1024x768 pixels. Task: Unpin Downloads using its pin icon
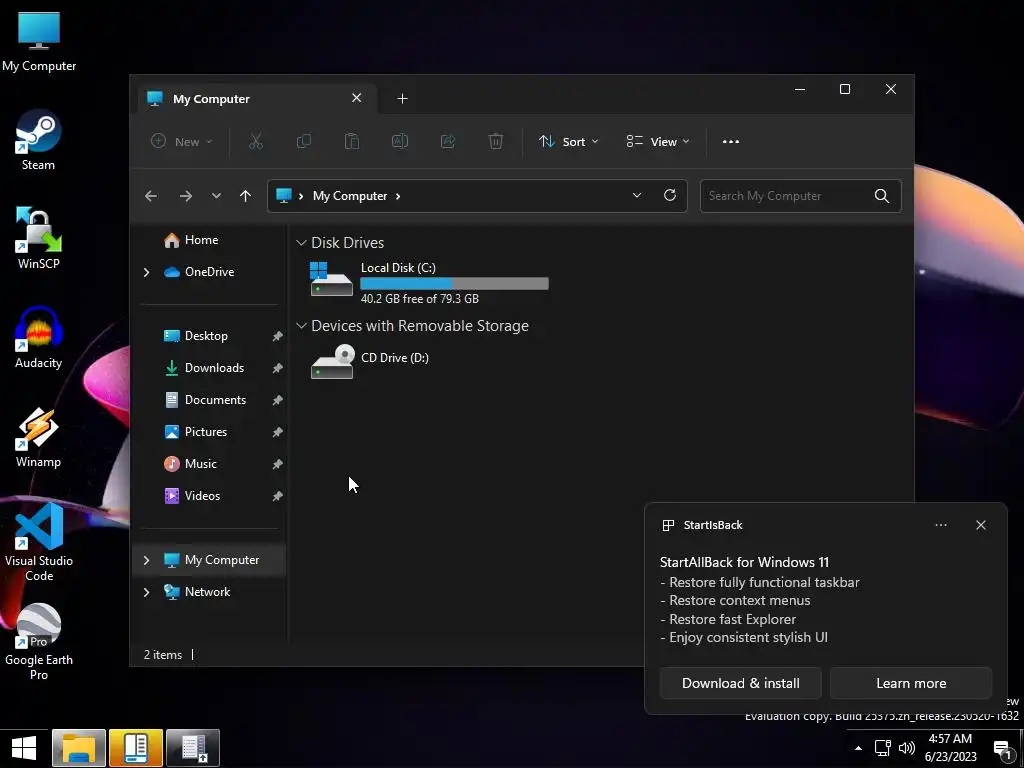[x=277, y=368]
